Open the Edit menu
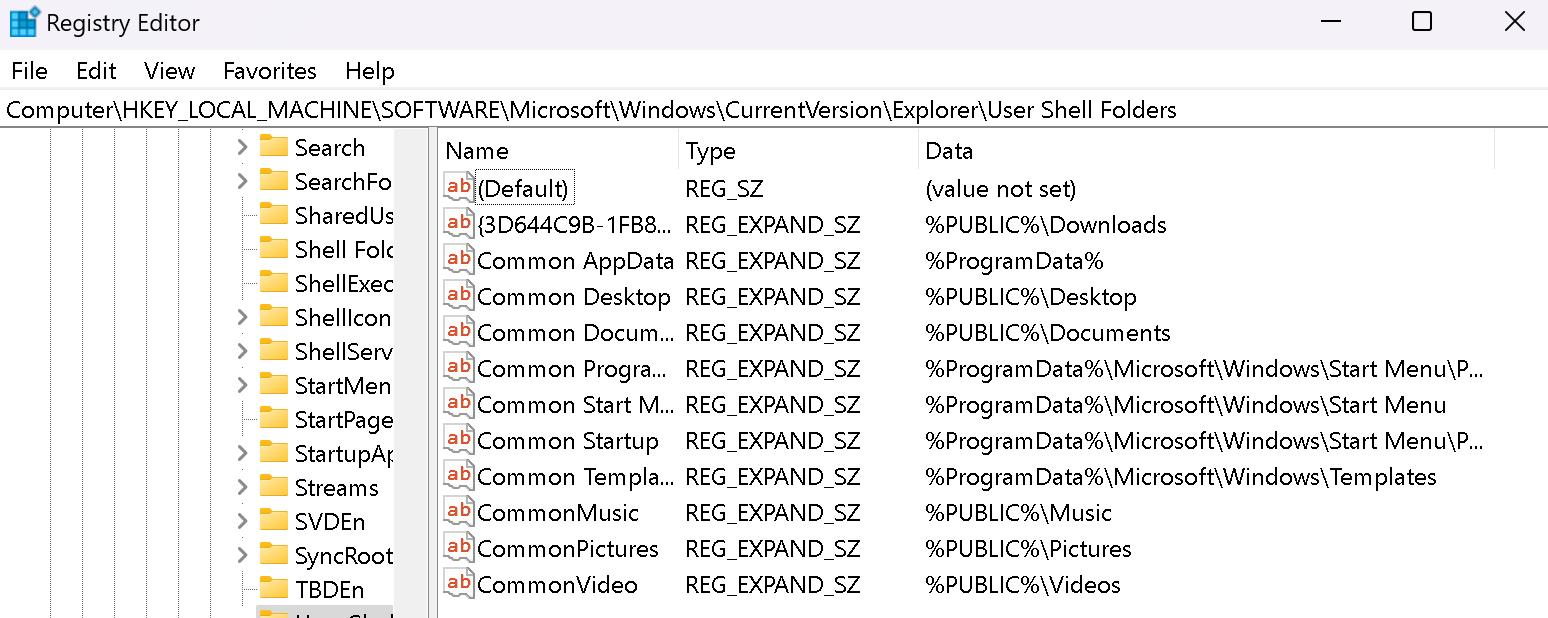 pyautogui.click(x=96, y=71)
